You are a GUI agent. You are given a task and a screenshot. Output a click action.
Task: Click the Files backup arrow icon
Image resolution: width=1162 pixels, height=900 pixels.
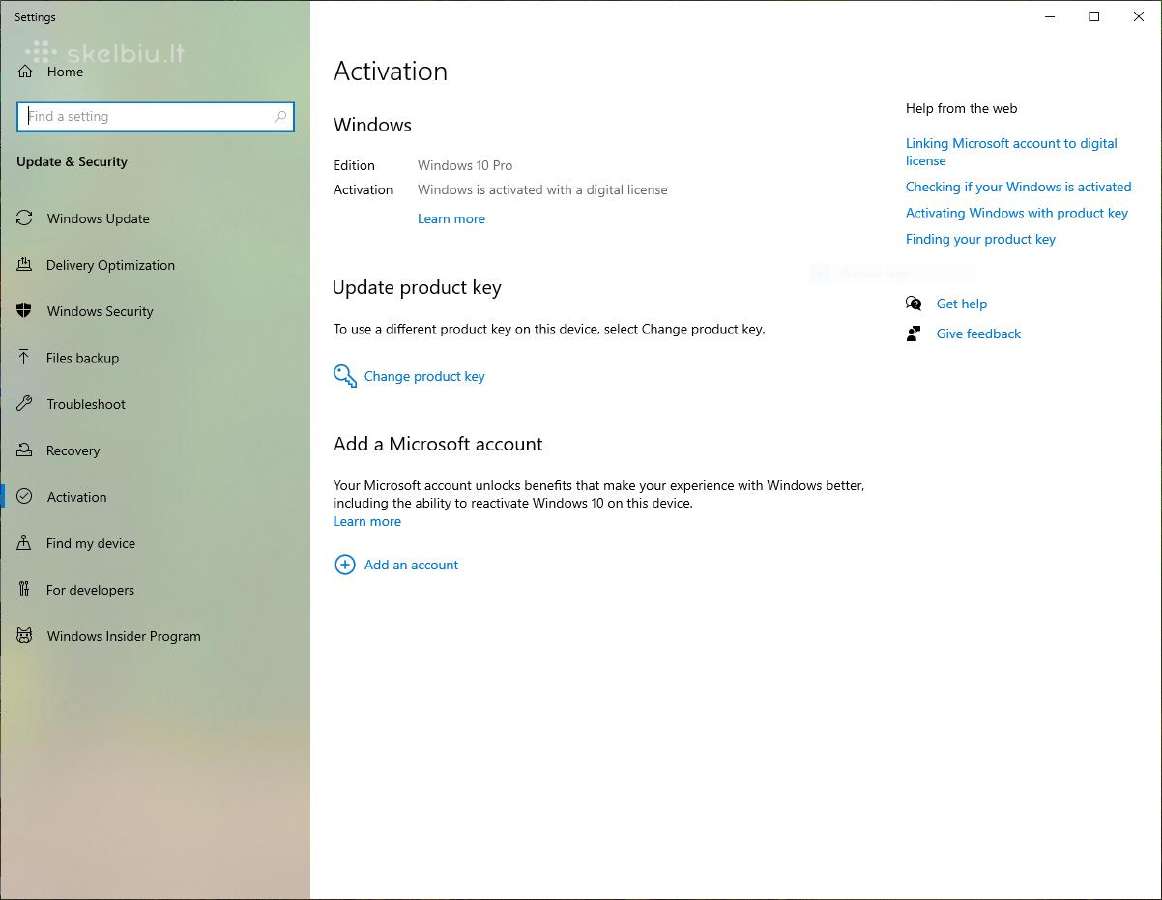[24, 357]
